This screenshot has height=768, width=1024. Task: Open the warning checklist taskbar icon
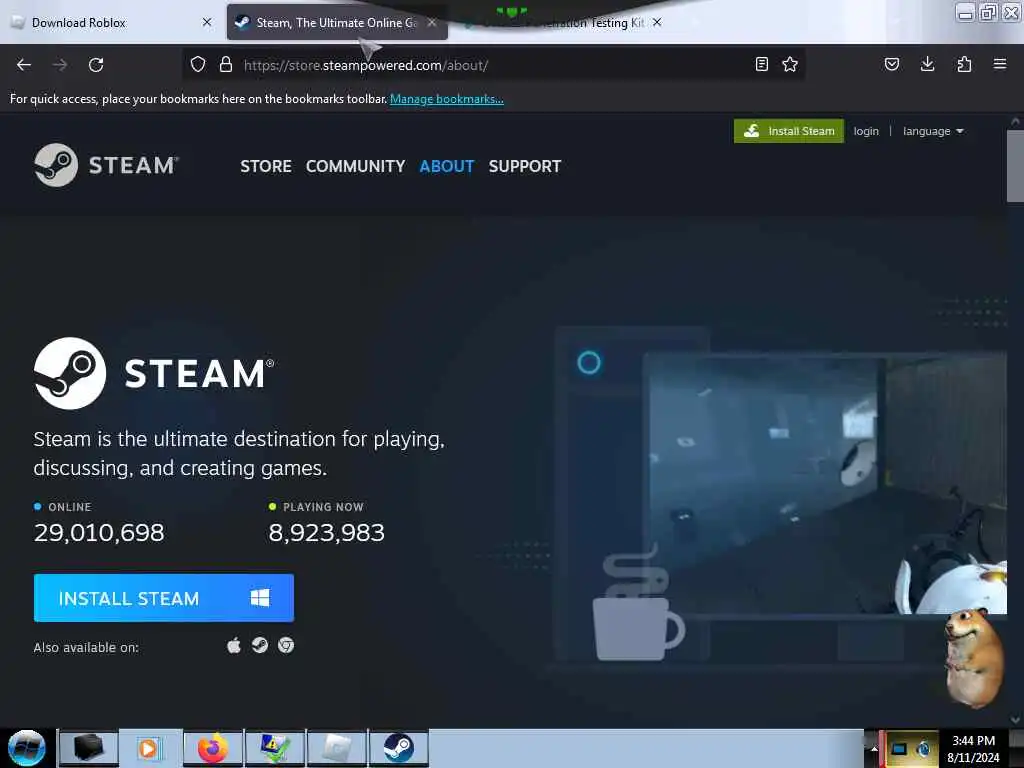pyautogui.click(x=275, y=748)
